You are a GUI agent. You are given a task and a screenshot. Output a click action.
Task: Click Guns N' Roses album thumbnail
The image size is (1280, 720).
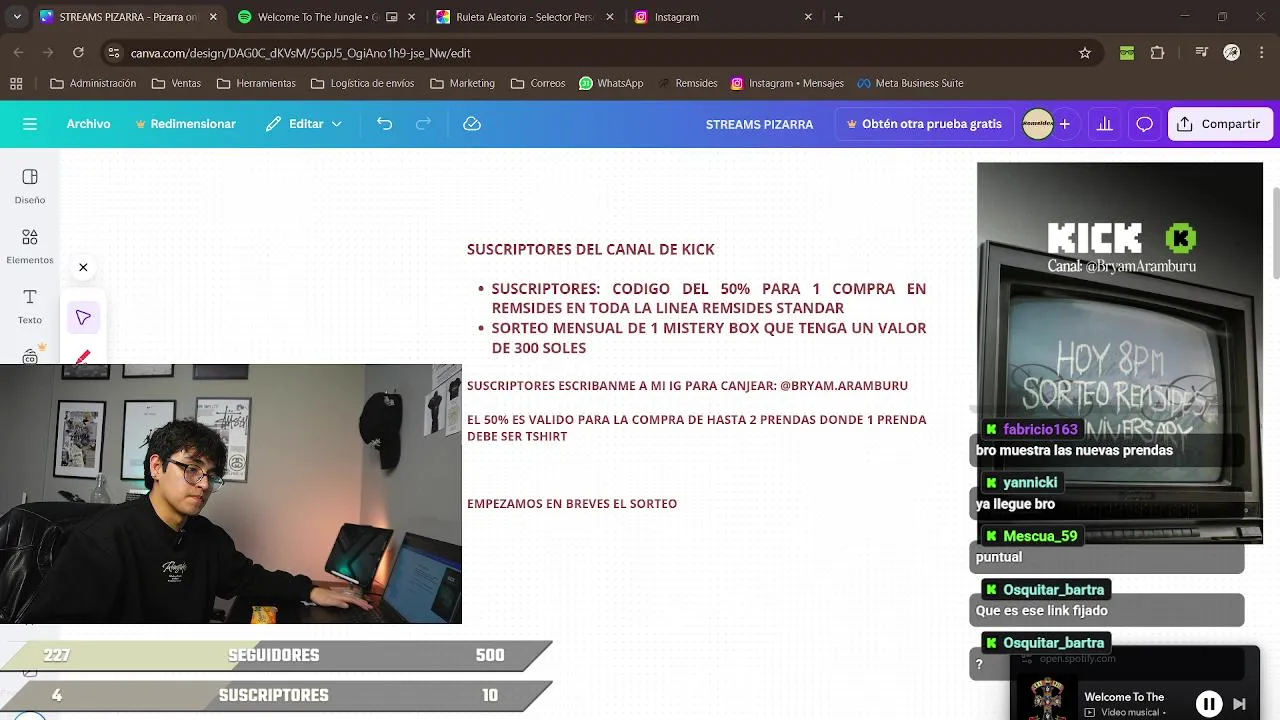(x=1046, y=699)
